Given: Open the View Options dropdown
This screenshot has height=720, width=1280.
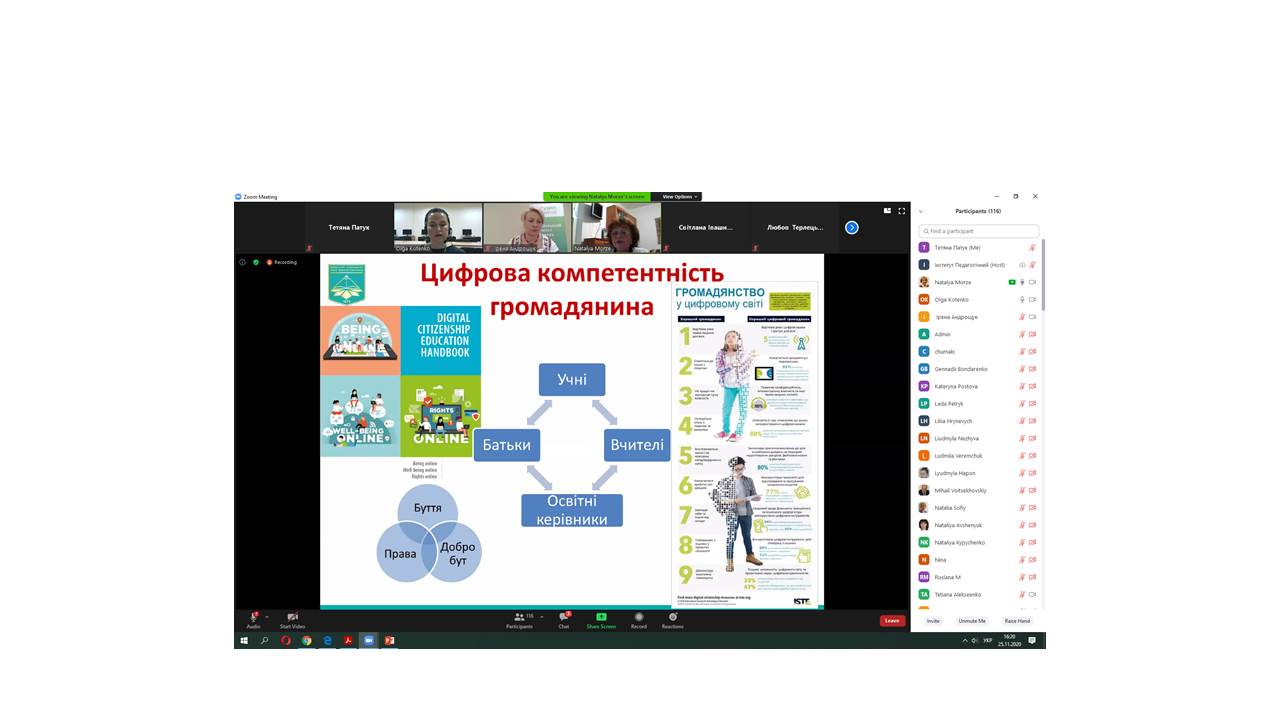Looking at the screenshot, I should click(679, 197).
